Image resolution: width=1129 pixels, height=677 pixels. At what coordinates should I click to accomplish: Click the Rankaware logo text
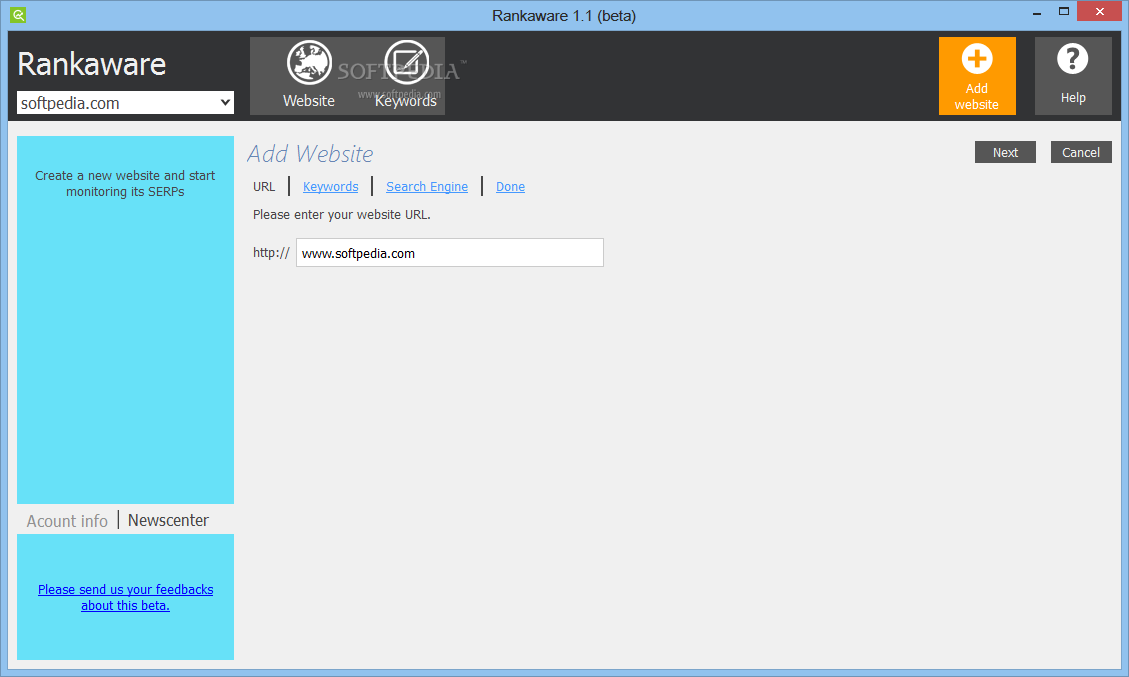(x=91, y=64)
